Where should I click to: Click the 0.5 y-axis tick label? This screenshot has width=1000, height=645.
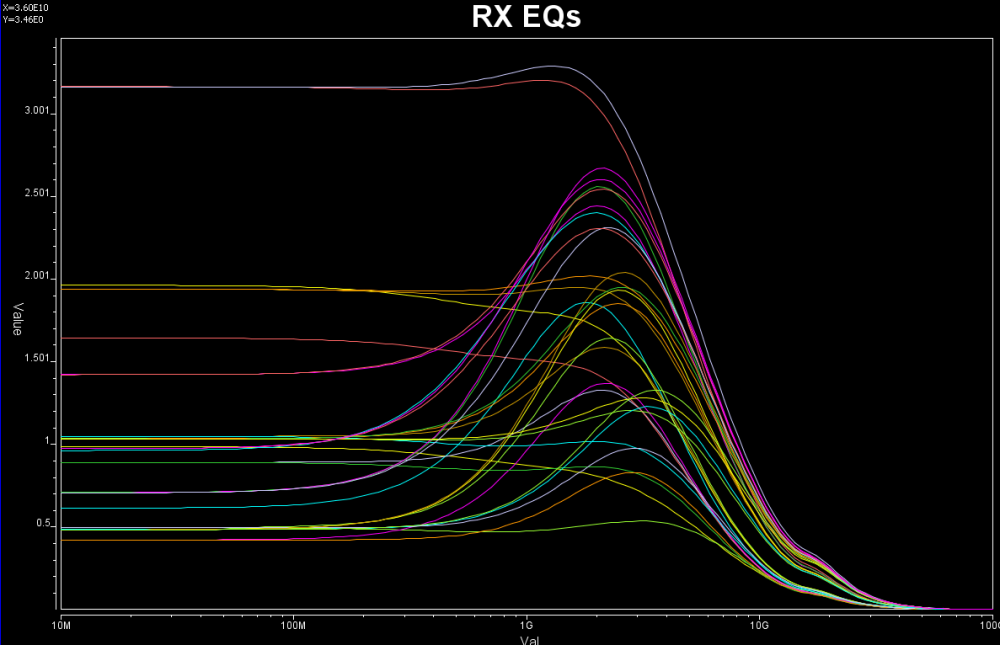44,524
